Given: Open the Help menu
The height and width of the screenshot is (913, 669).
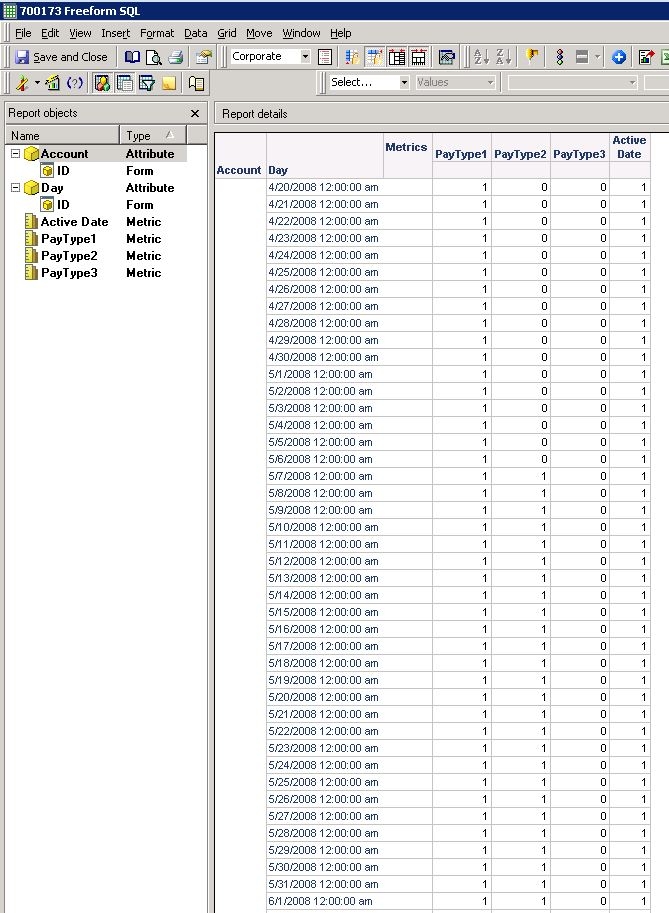Looking at the screenshot, I should click(341, 33).
